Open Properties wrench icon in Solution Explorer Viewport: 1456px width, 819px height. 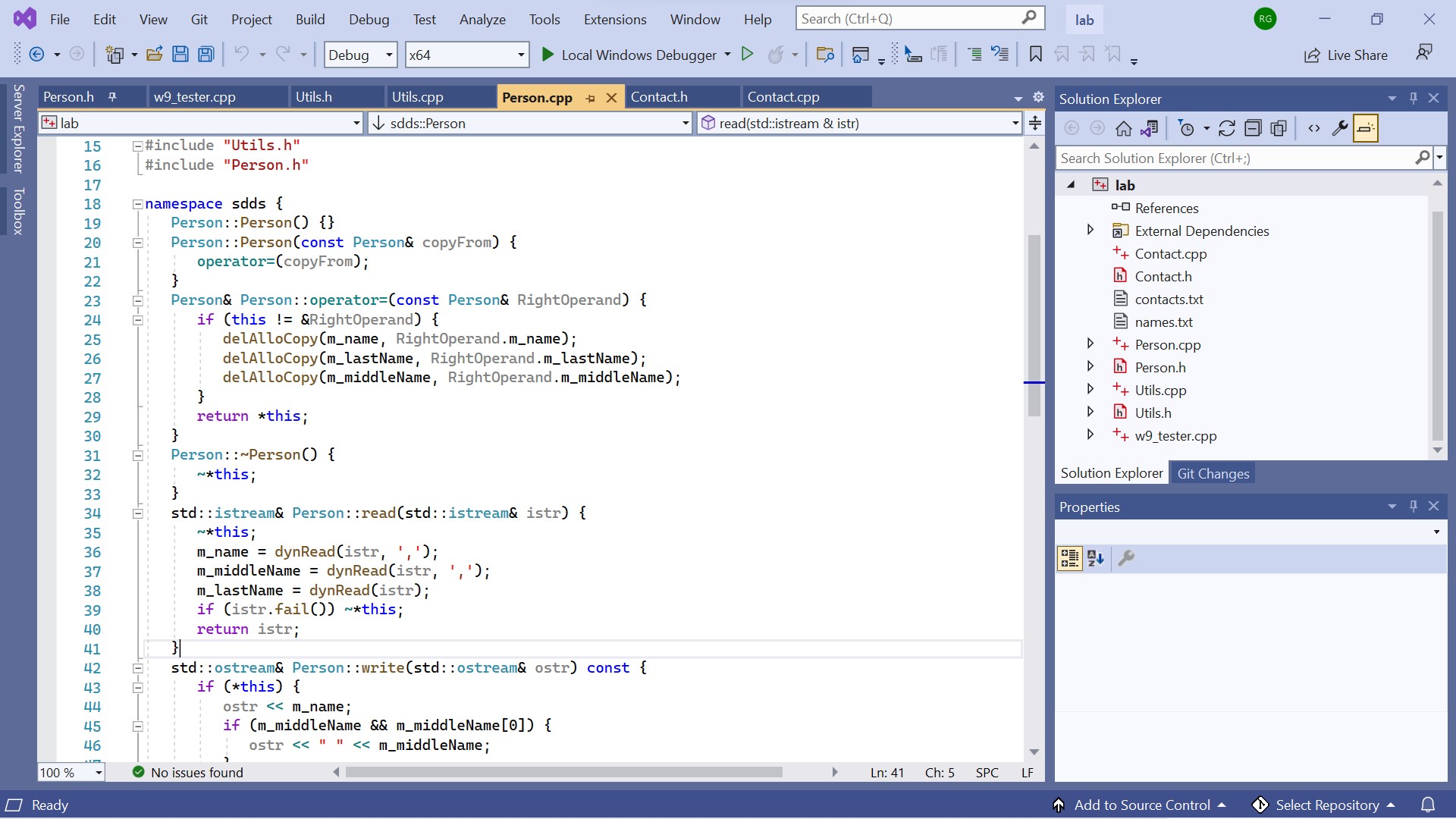[x=1339, y=129]
